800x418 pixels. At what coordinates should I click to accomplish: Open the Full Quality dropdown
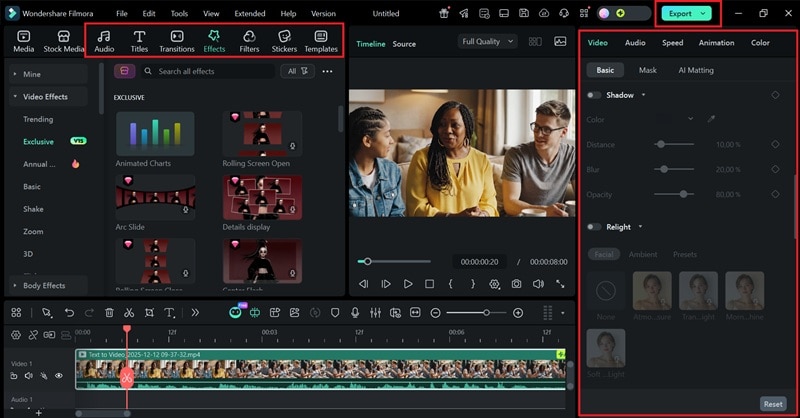point(487,42)
